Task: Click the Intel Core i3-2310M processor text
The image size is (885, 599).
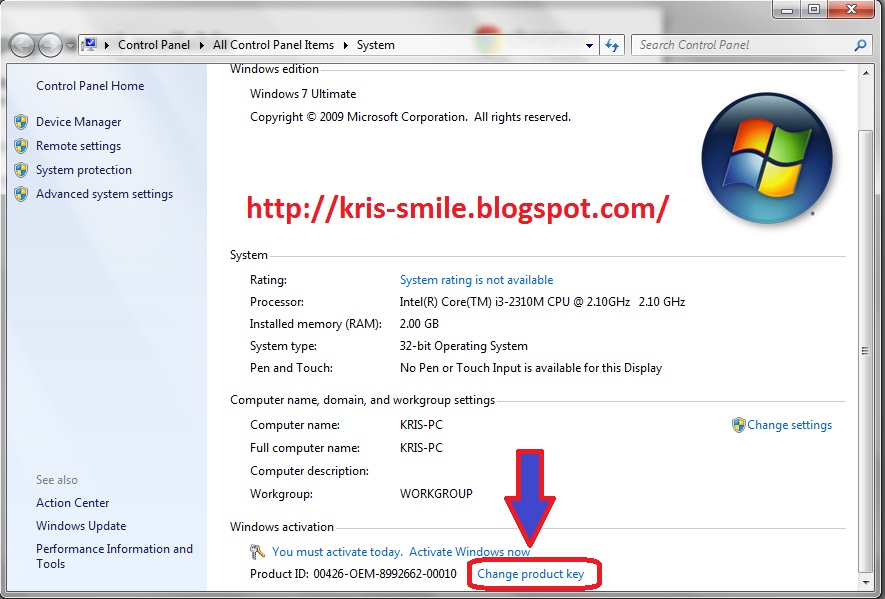Action: pos(542,302)
